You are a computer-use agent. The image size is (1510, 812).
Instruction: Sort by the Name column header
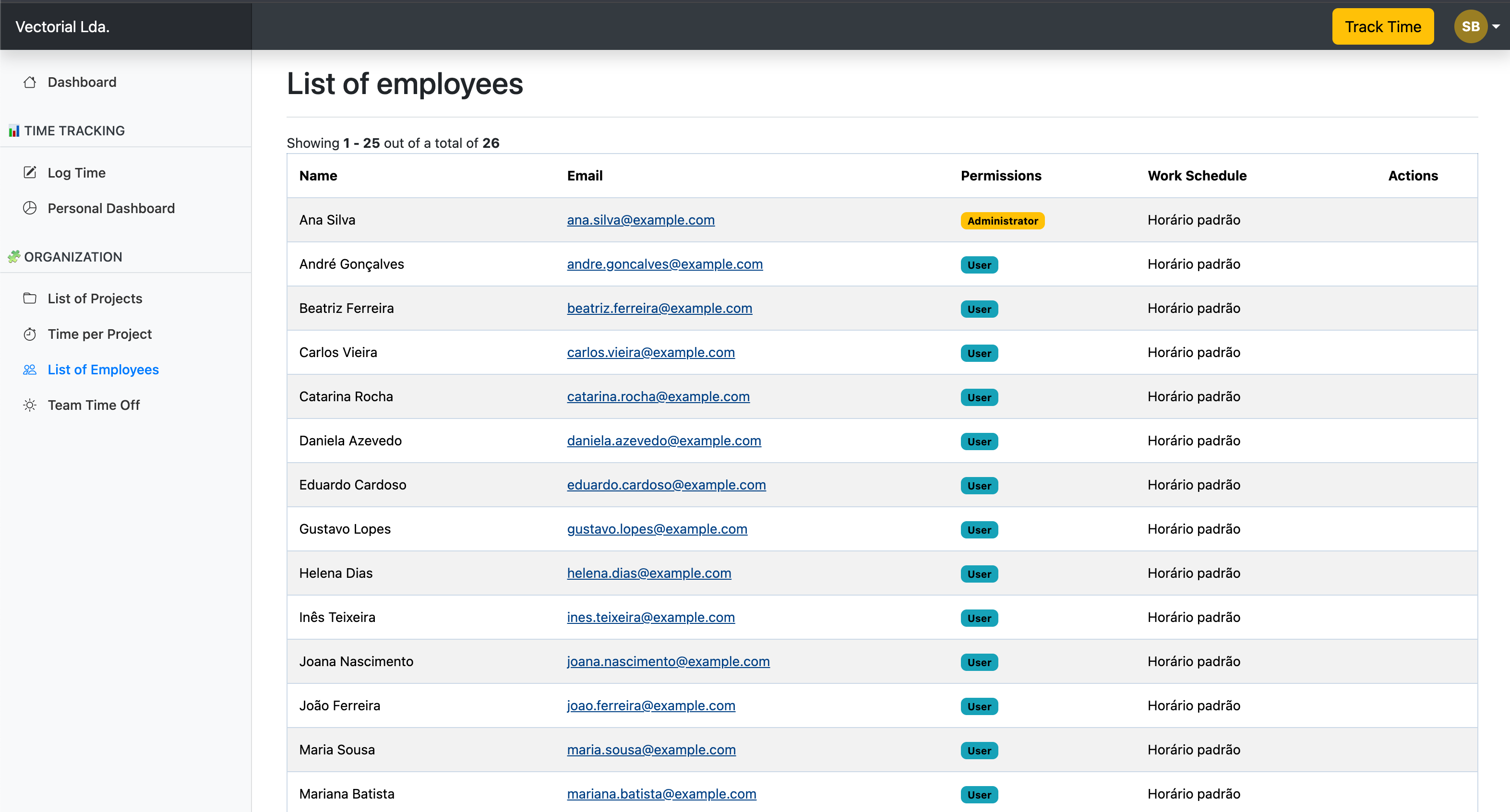point(318,175)
